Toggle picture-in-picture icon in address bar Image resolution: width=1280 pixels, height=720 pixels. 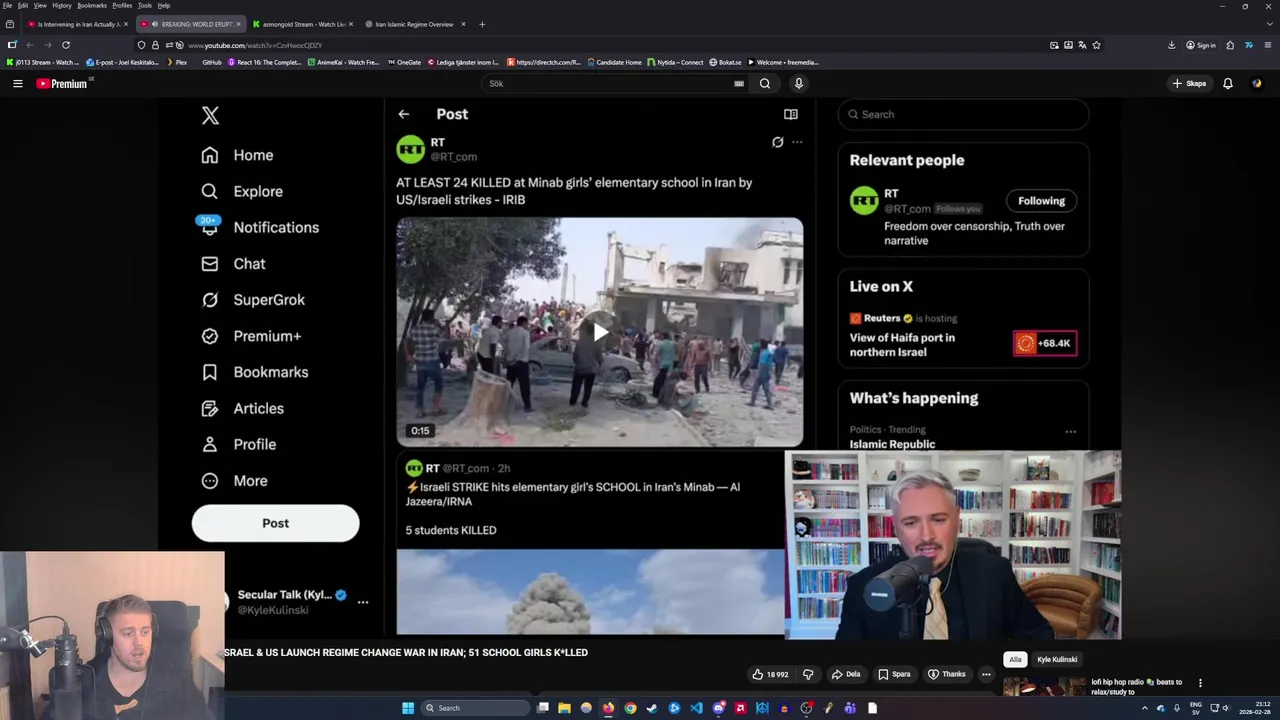[x=1054, y=45]
